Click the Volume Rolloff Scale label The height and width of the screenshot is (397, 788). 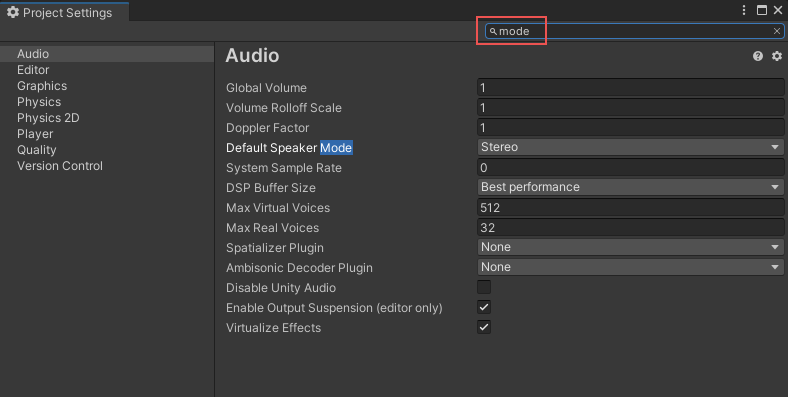coord(284,108)
